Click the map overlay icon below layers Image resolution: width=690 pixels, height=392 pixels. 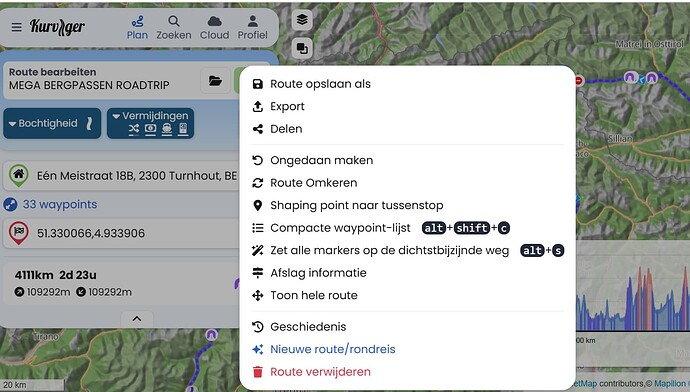pos(302,48)
